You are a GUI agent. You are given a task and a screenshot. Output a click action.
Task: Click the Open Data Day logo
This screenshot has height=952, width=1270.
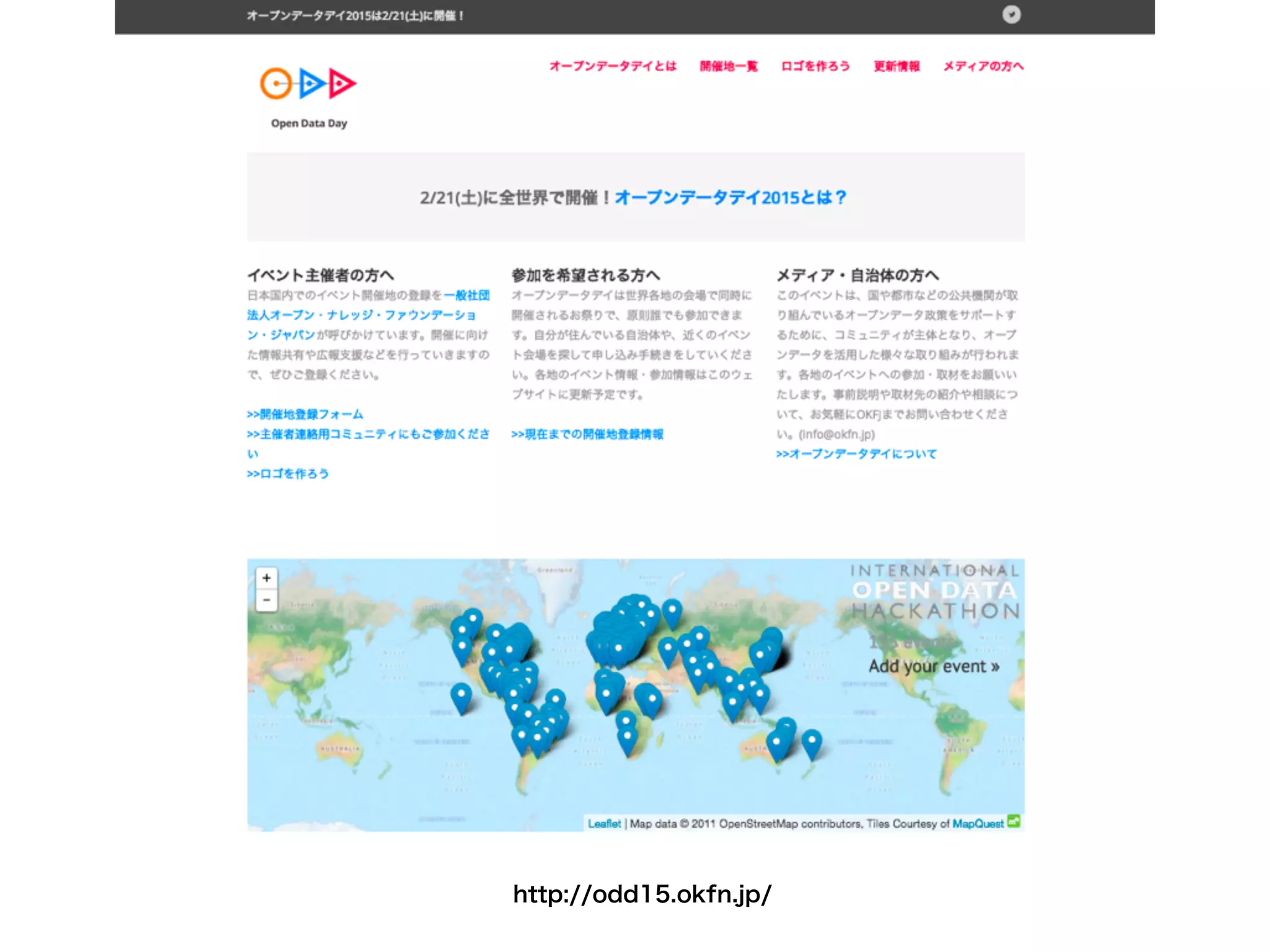click(308, 97)
